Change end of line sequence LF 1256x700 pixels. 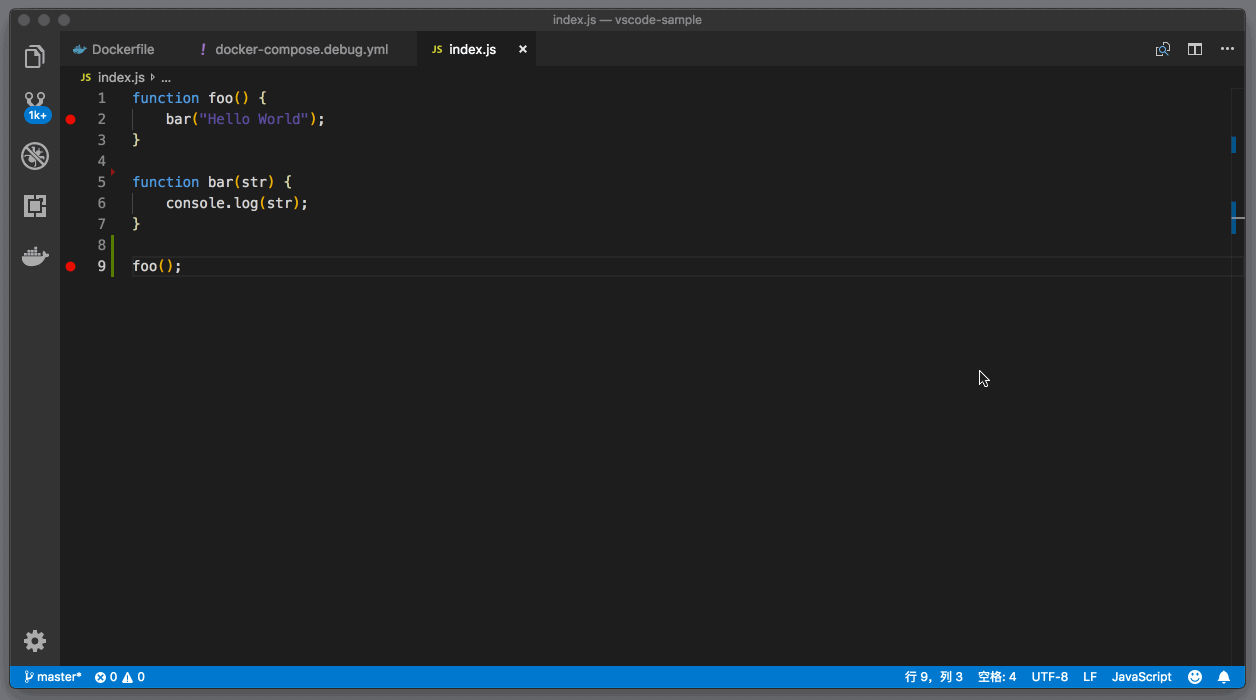(1090, 677)
